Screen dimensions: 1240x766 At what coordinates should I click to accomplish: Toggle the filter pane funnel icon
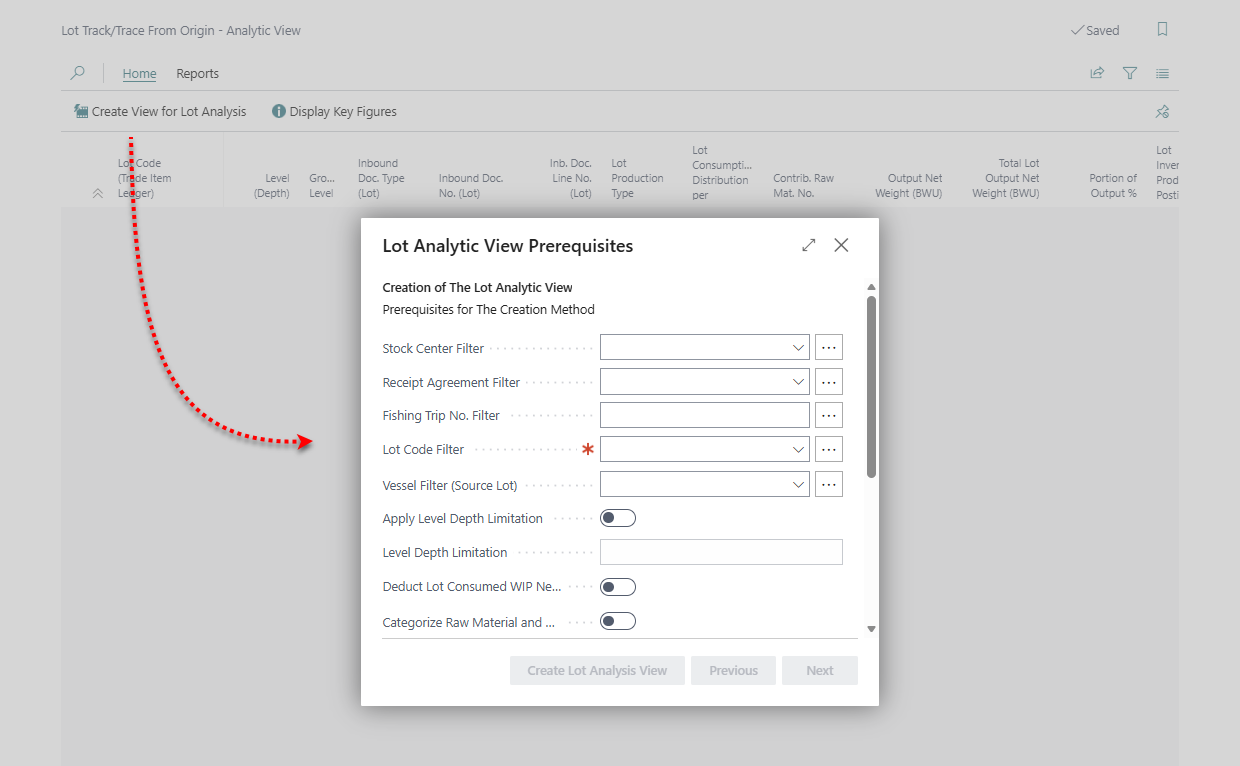1130,73
